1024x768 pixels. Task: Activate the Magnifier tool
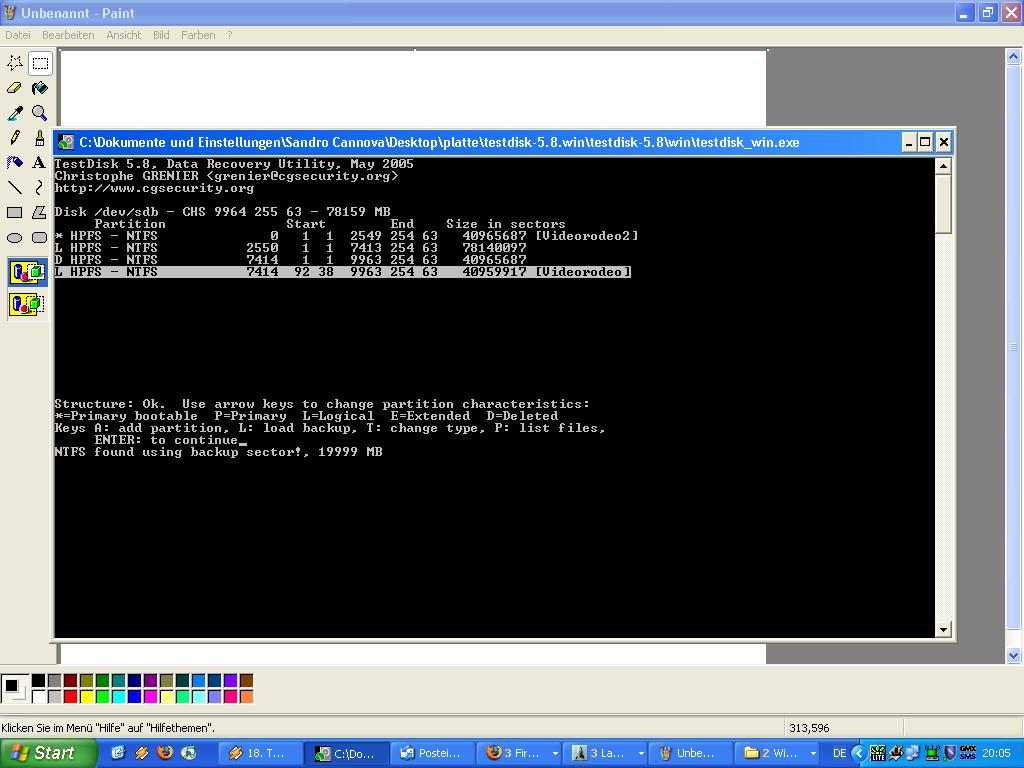point(40,113)
